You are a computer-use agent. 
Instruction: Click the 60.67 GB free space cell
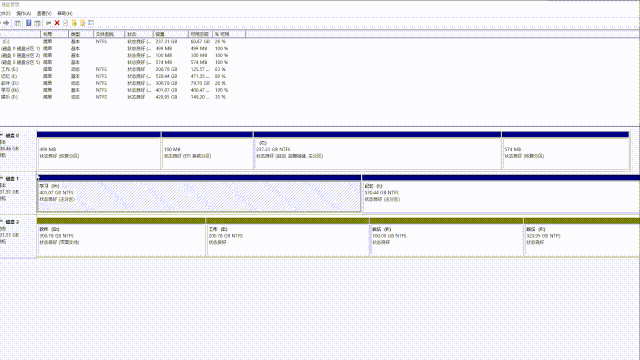pos(200,42)
